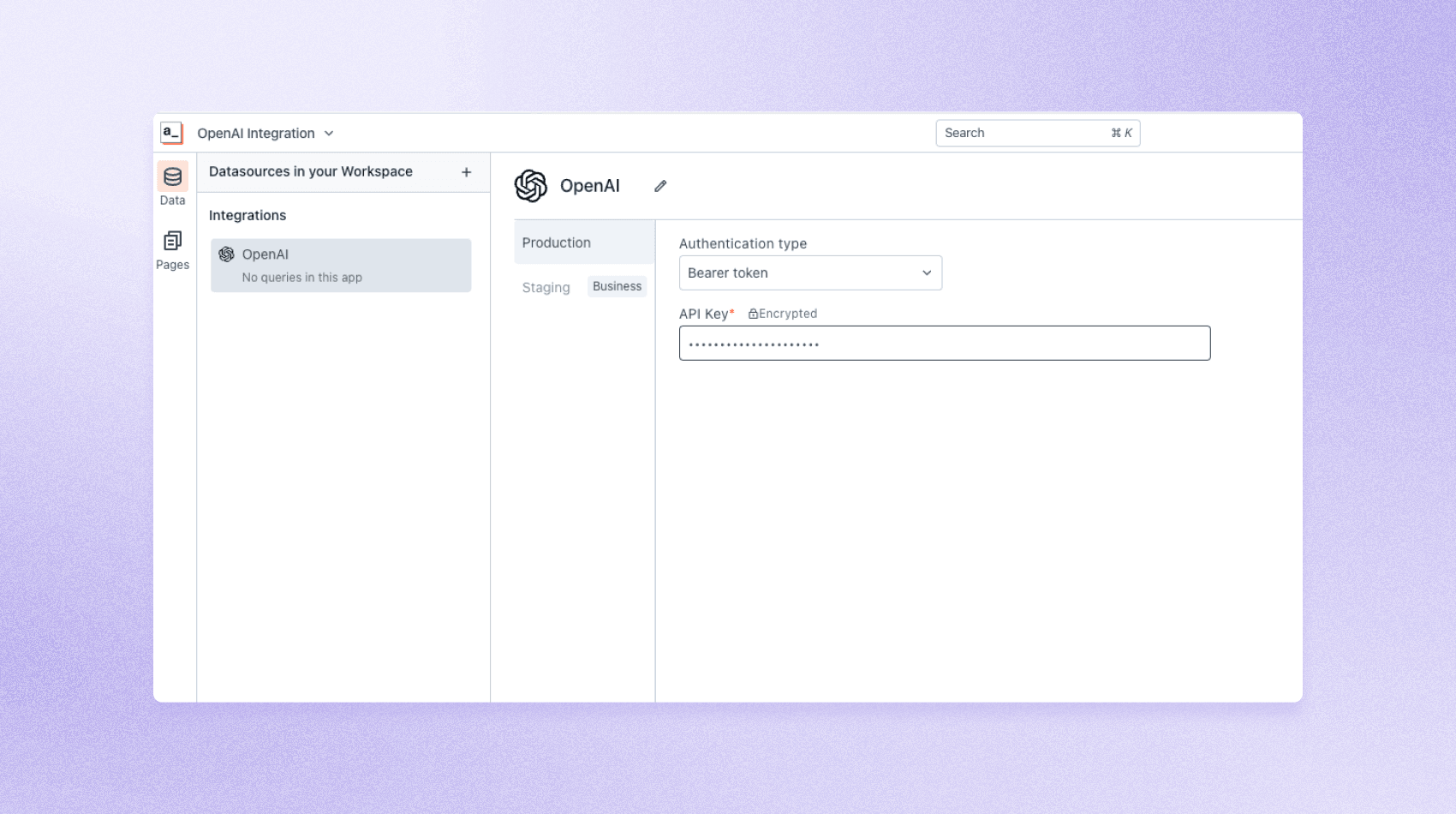Click the OpenAI icon in the Integrations list
1456x814 pixels.
point(226,254)
